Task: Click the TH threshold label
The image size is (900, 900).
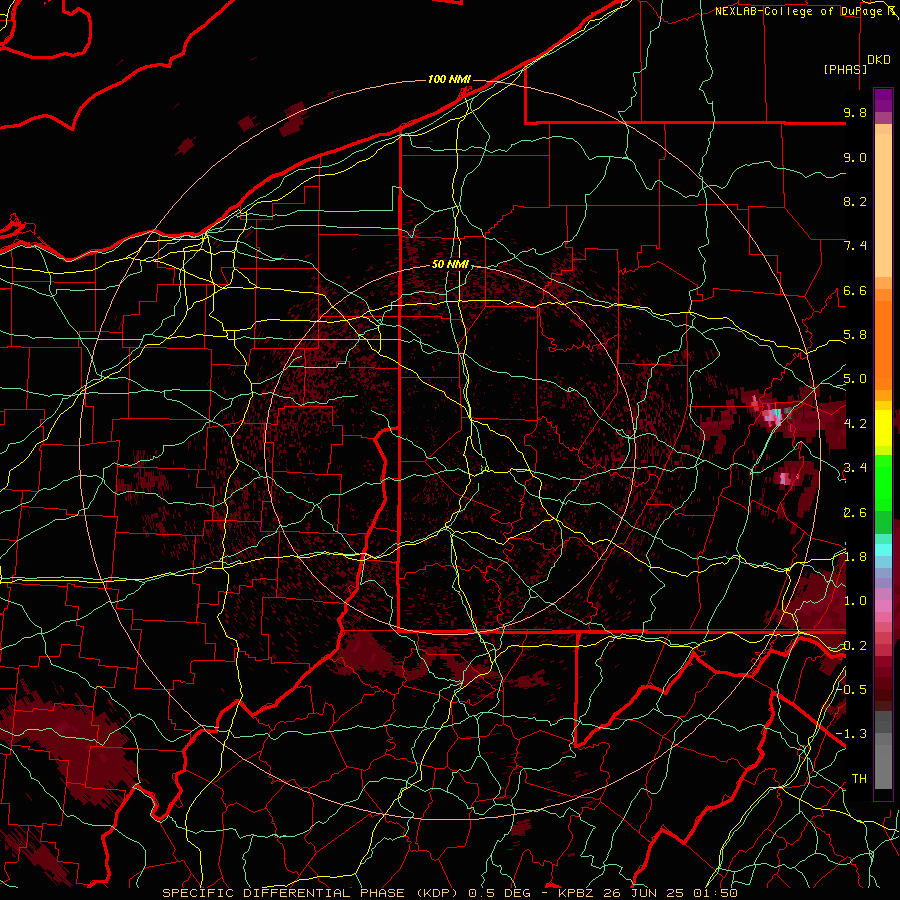Action: (x=859, y=778)
